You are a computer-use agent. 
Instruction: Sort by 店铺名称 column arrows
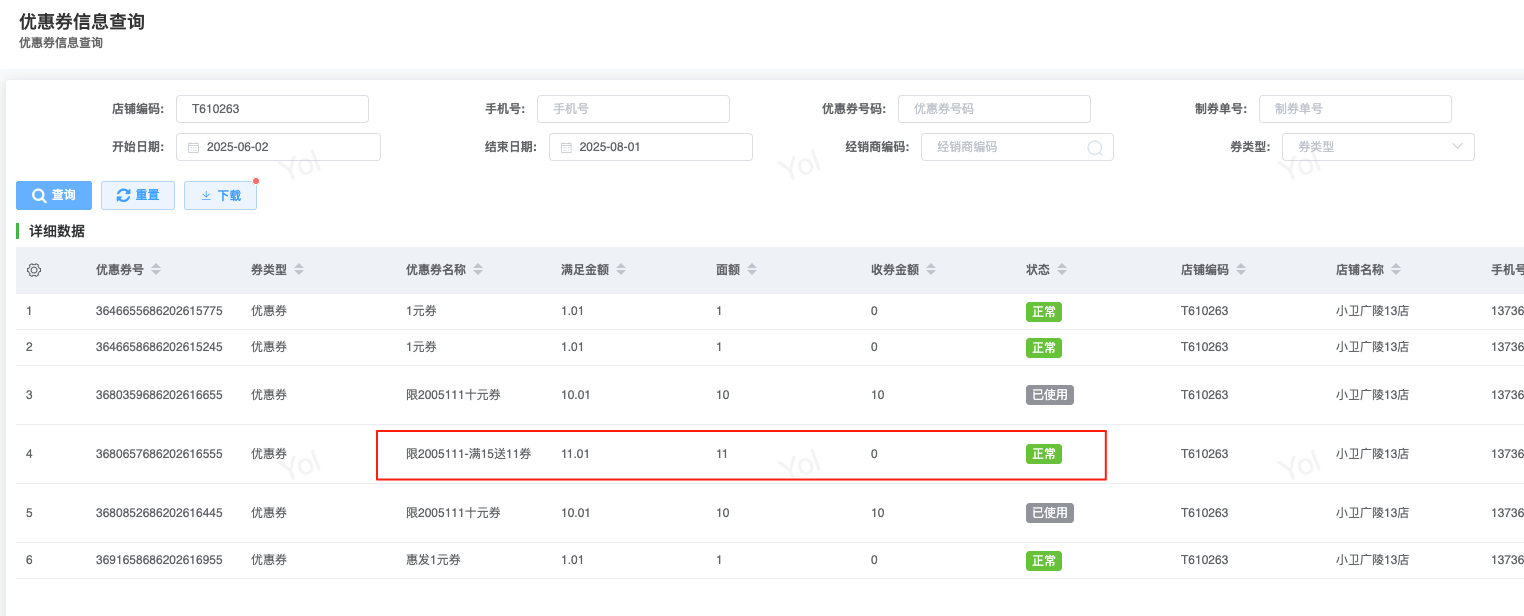1396,270
